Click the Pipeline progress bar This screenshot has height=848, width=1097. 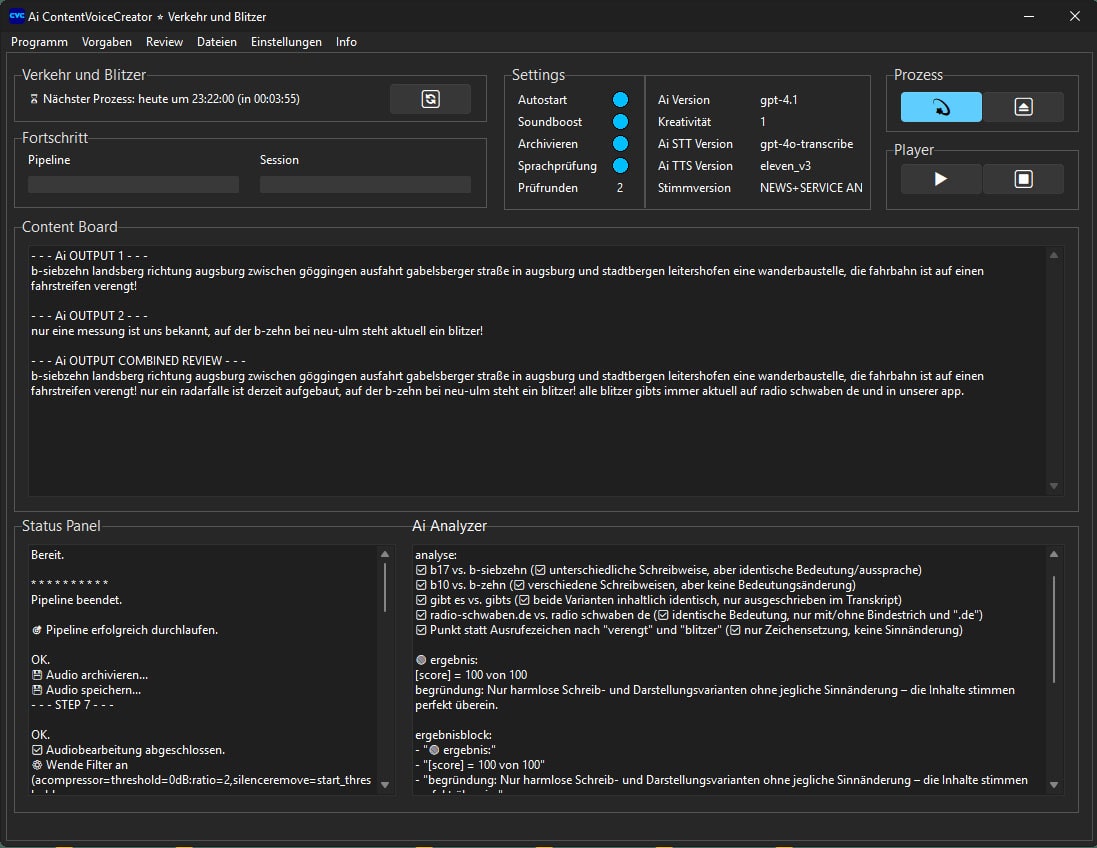tap(133, 184)
